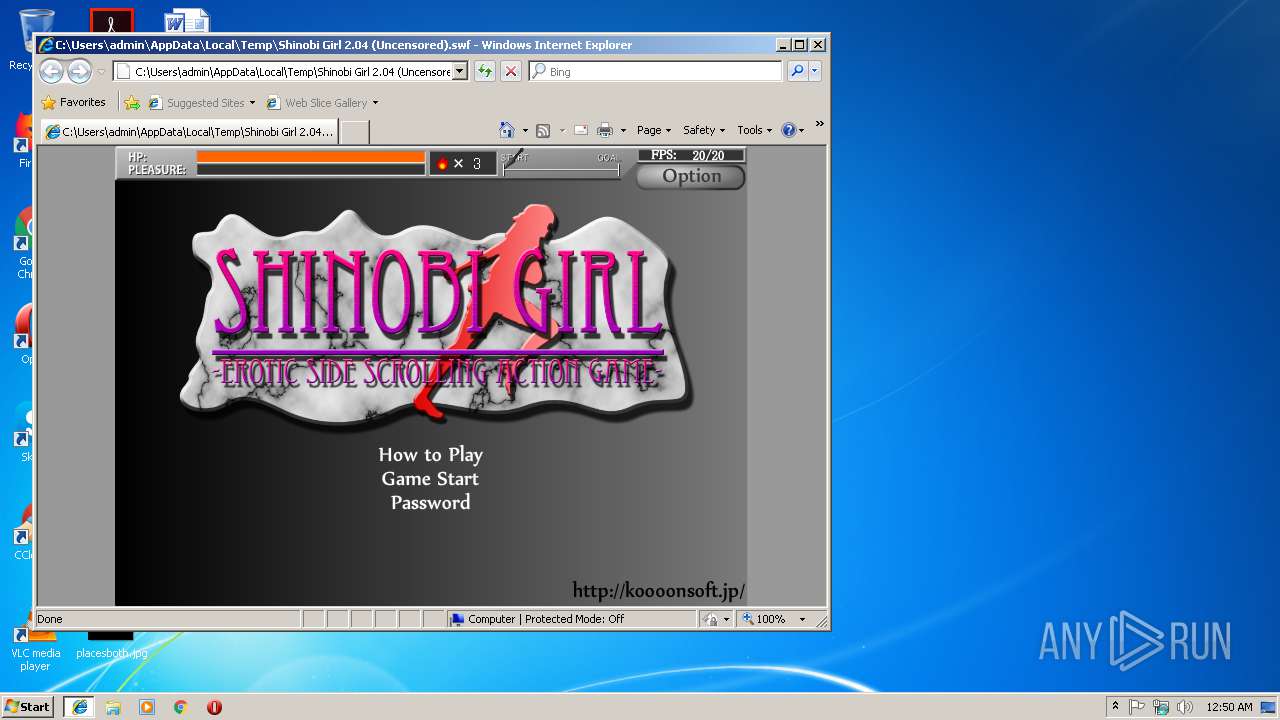Open the Word document desktop icon

tap(187, 20)
